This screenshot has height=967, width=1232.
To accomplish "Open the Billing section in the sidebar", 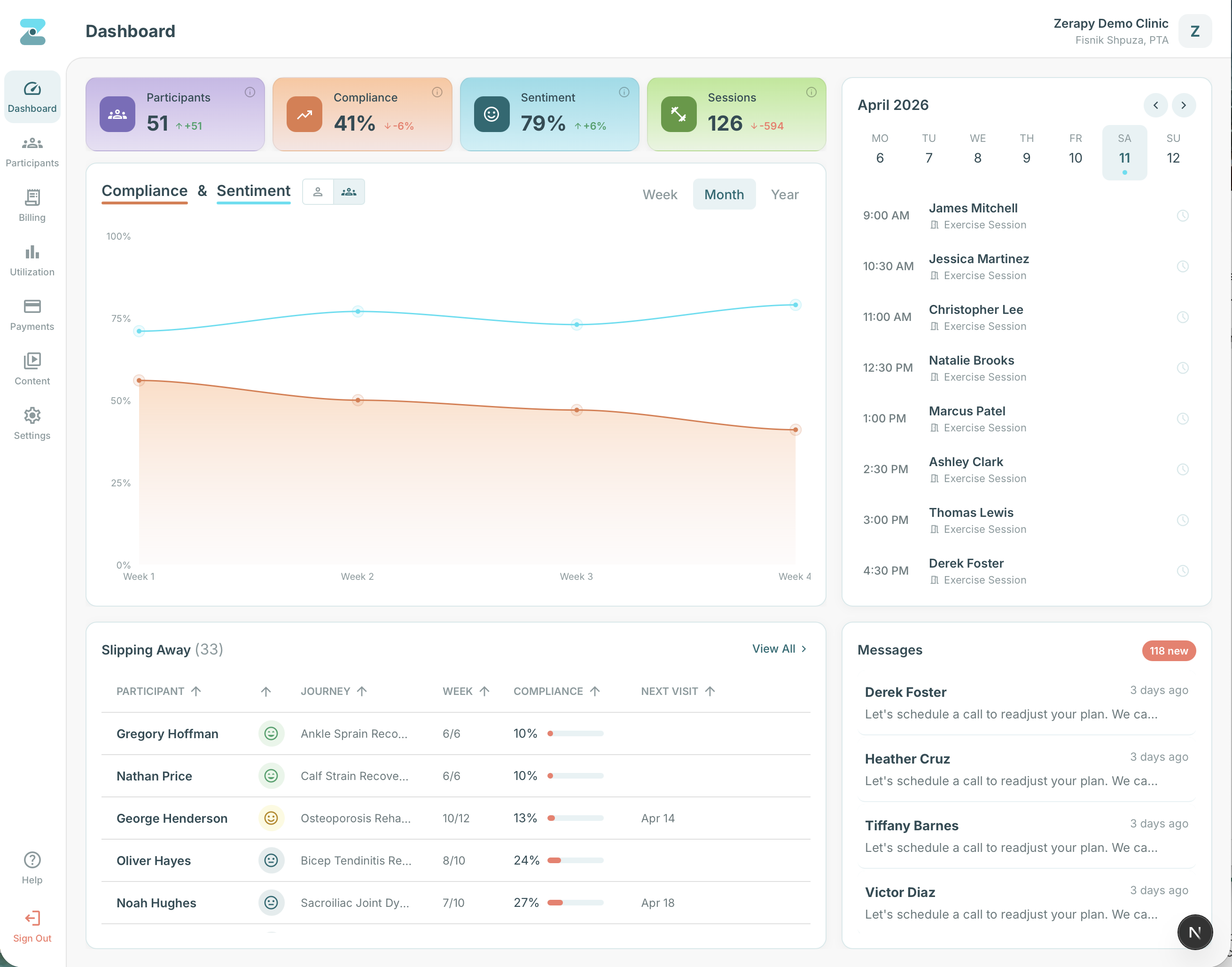I will 31,205.
